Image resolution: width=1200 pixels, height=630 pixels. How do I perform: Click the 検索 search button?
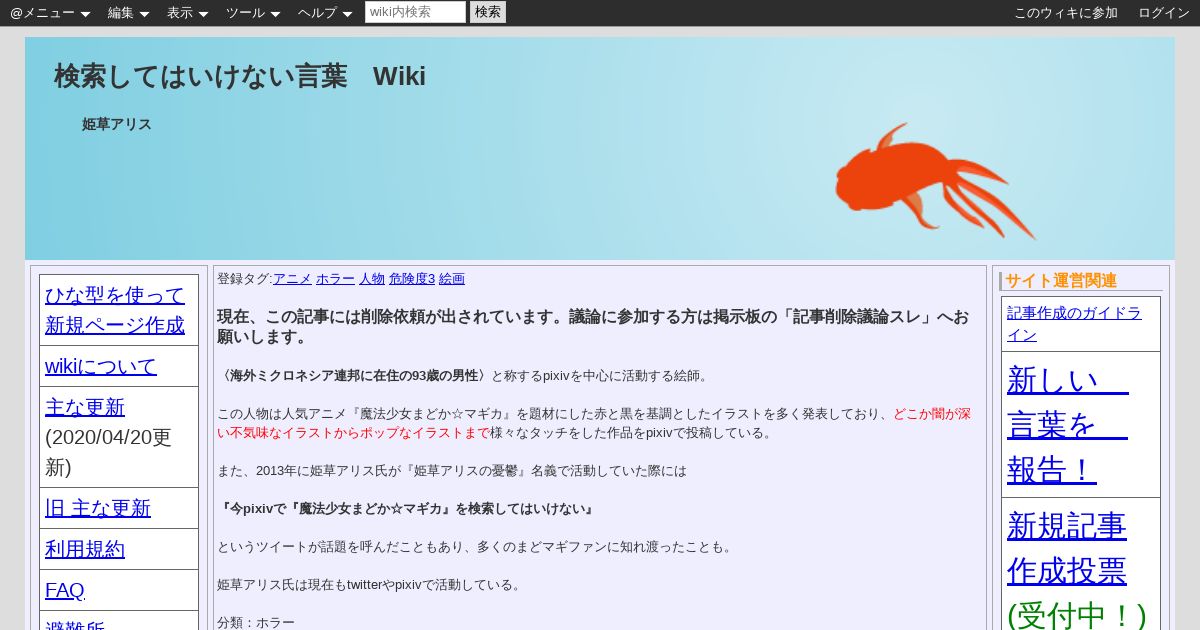coord(488,12)
